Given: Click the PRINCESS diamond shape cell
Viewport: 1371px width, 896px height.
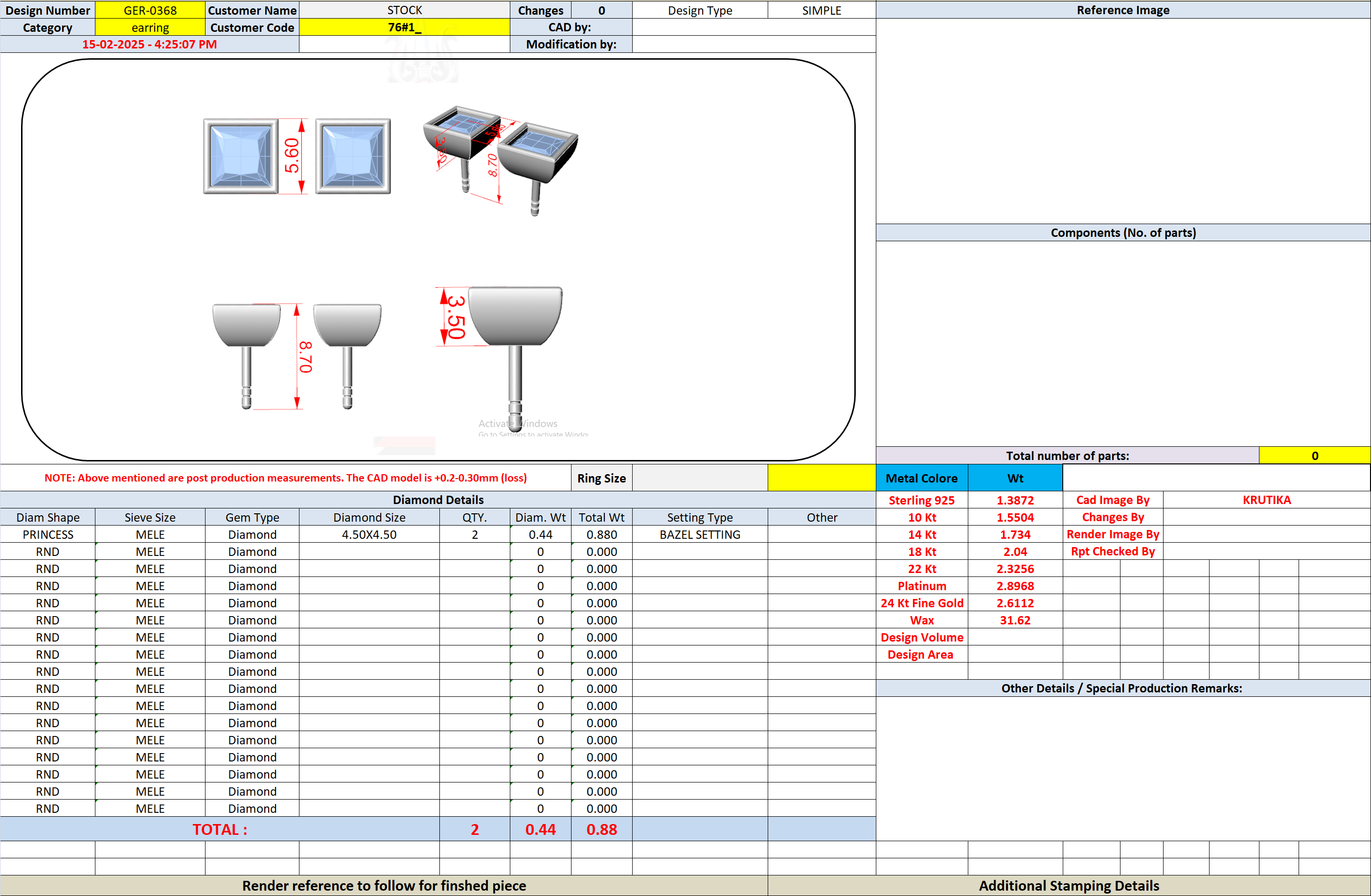Looking at the screenshot, I should 48,534.
